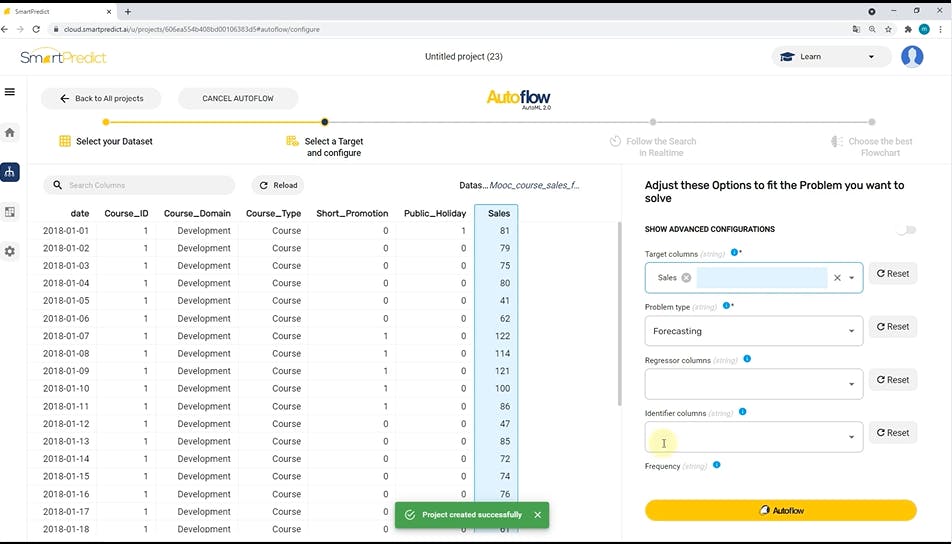Open browser zoom indicator icon
This screenshot has height=544, width=952.
[872, 29]
